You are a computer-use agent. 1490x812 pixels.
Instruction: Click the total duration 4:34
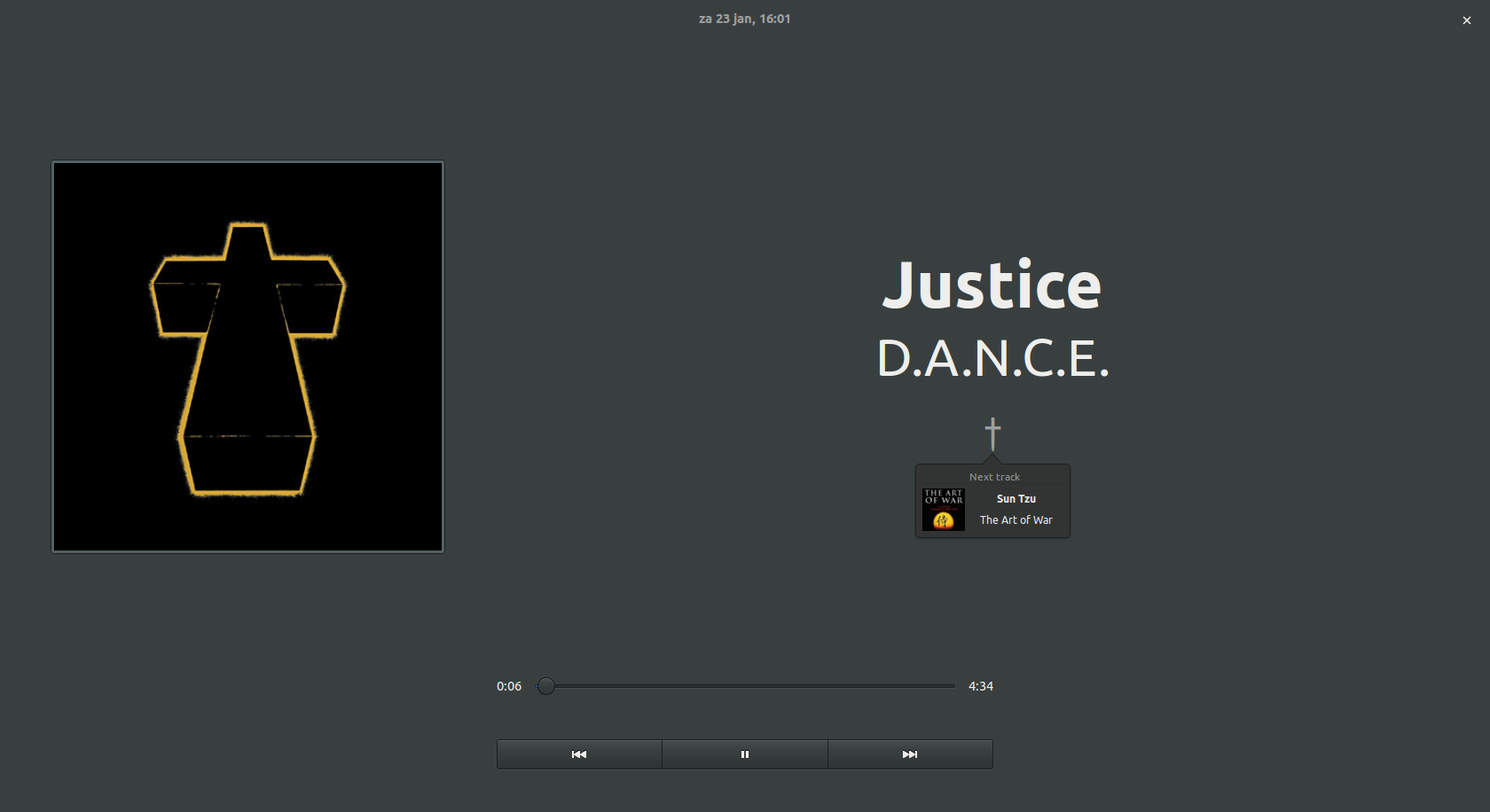click(981, 686)
